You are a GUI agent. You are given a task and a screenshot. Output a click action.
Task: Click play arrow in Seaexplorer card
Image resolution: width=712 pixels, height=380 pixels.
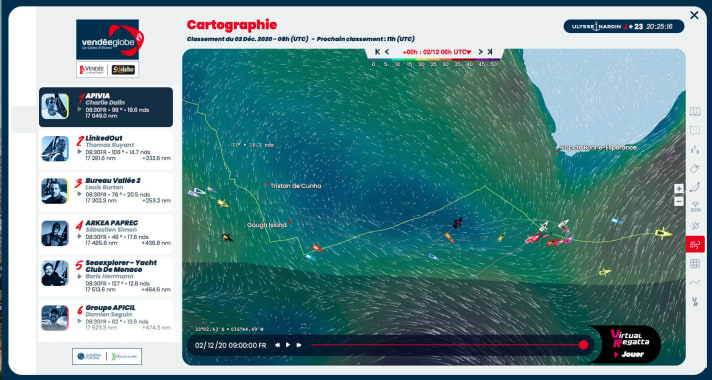click(80, 276)
